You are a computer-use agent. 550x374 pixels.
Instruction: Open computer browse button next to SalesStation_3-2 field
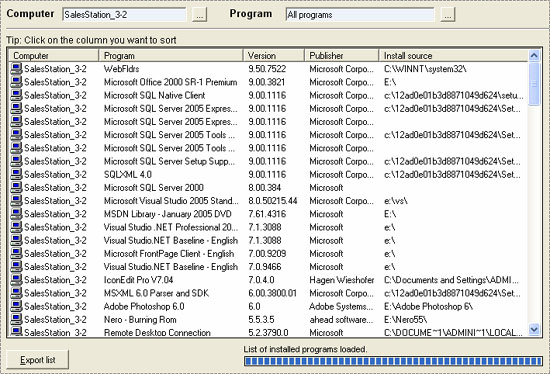tap(200, 15)
